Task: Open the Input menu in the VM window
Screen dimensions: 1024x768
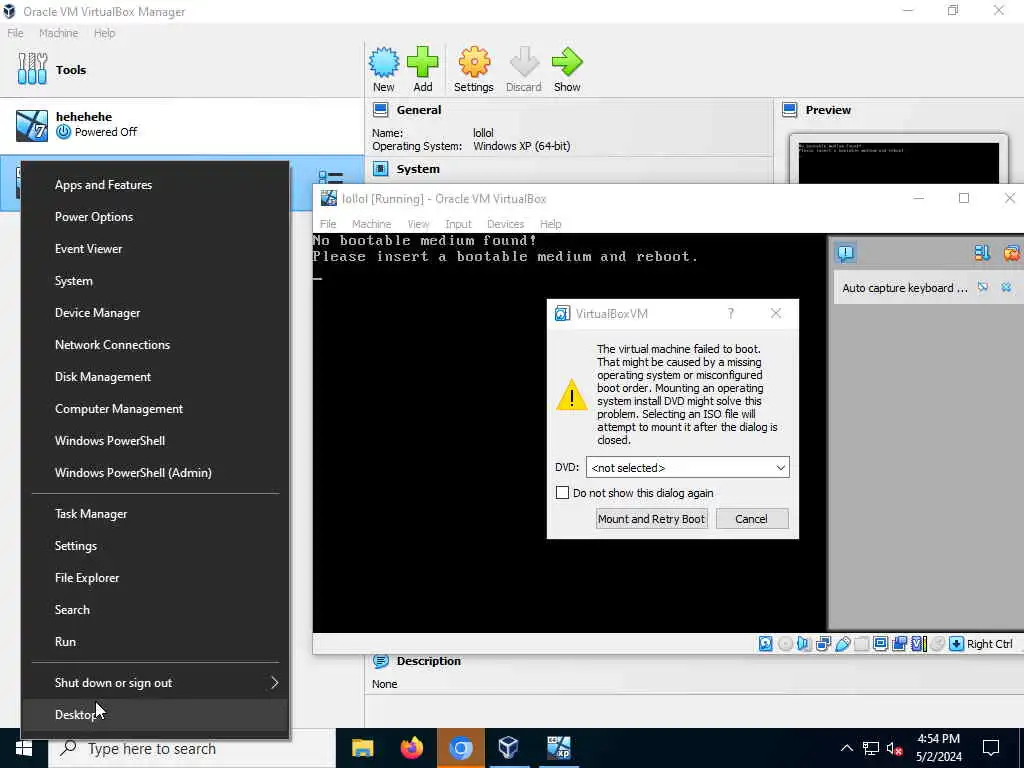Action: (458, 224)
